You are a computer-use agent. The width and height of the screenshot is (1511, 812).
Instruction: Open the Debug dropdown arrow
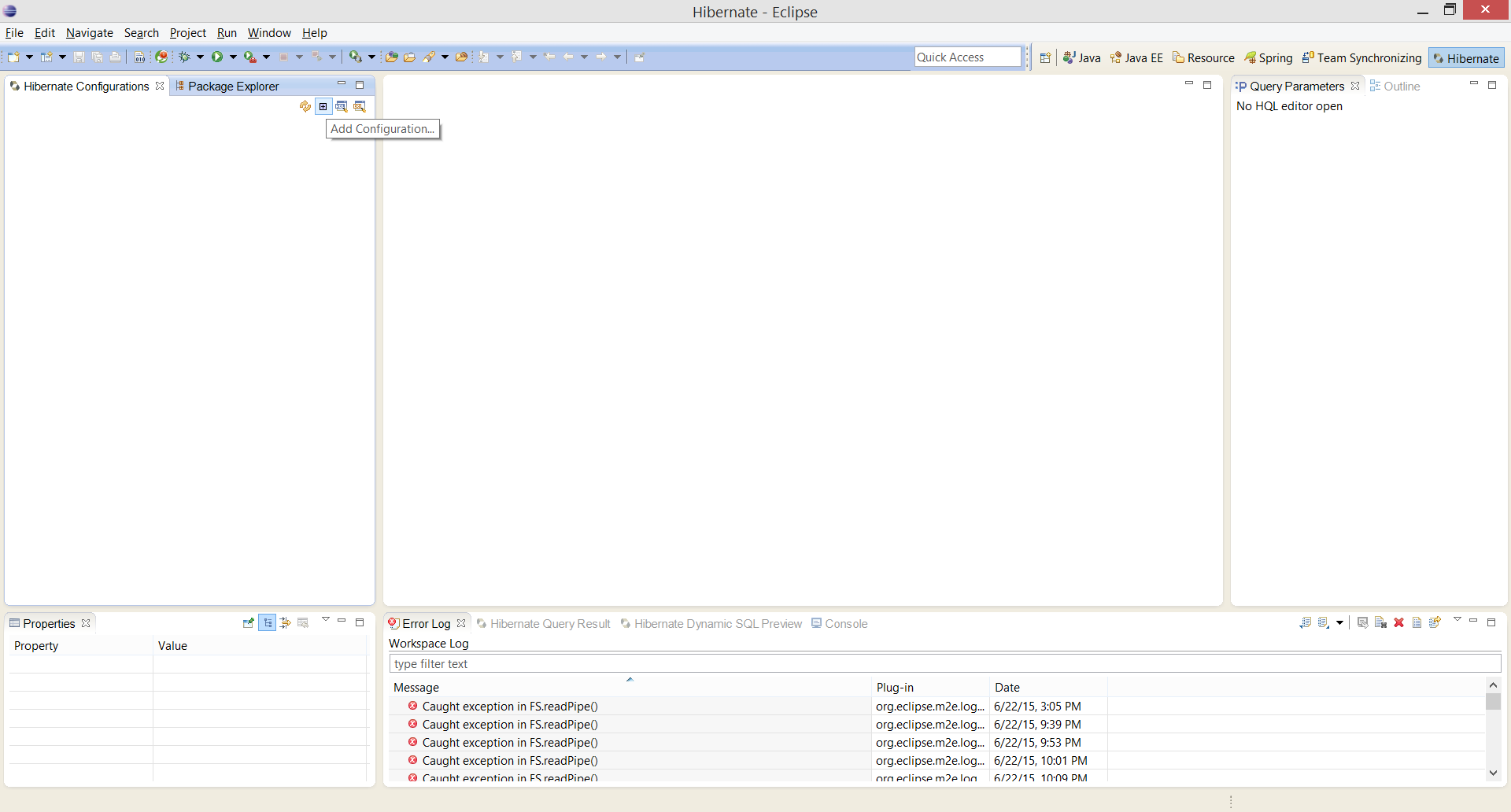pyautogui.click(x=200, y=57)
